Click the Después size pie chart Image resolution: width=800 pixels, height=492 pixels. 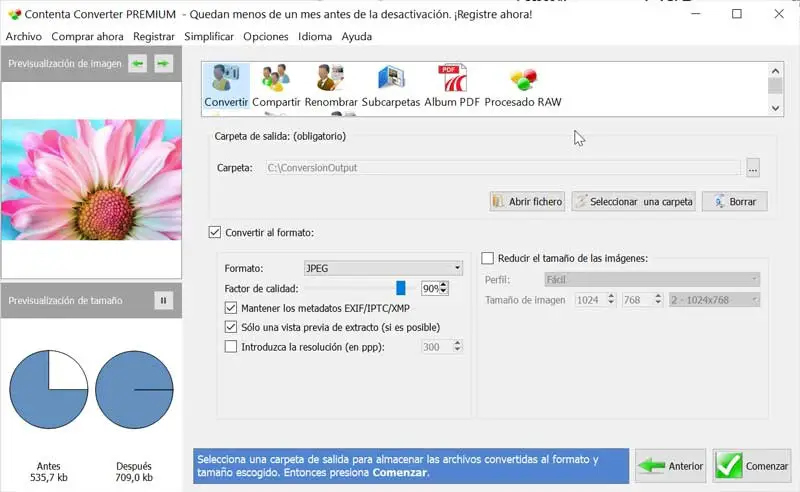coord(134,389)
